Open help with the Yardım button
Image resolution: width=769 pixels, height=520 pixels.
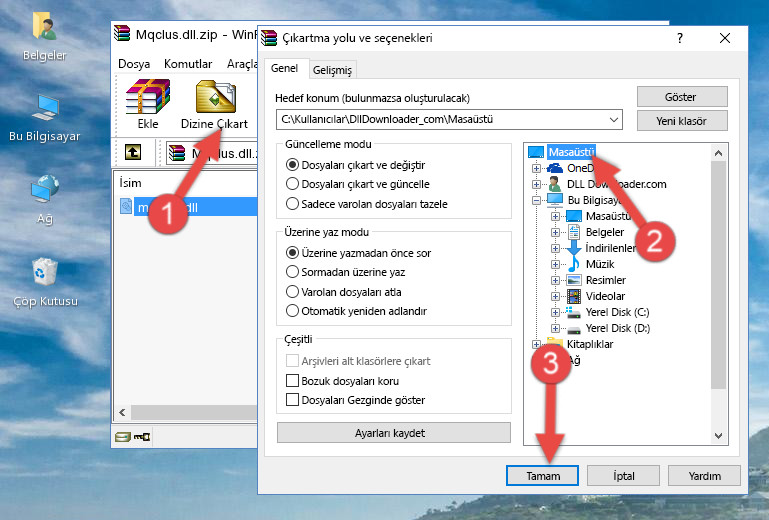point(704,476)
